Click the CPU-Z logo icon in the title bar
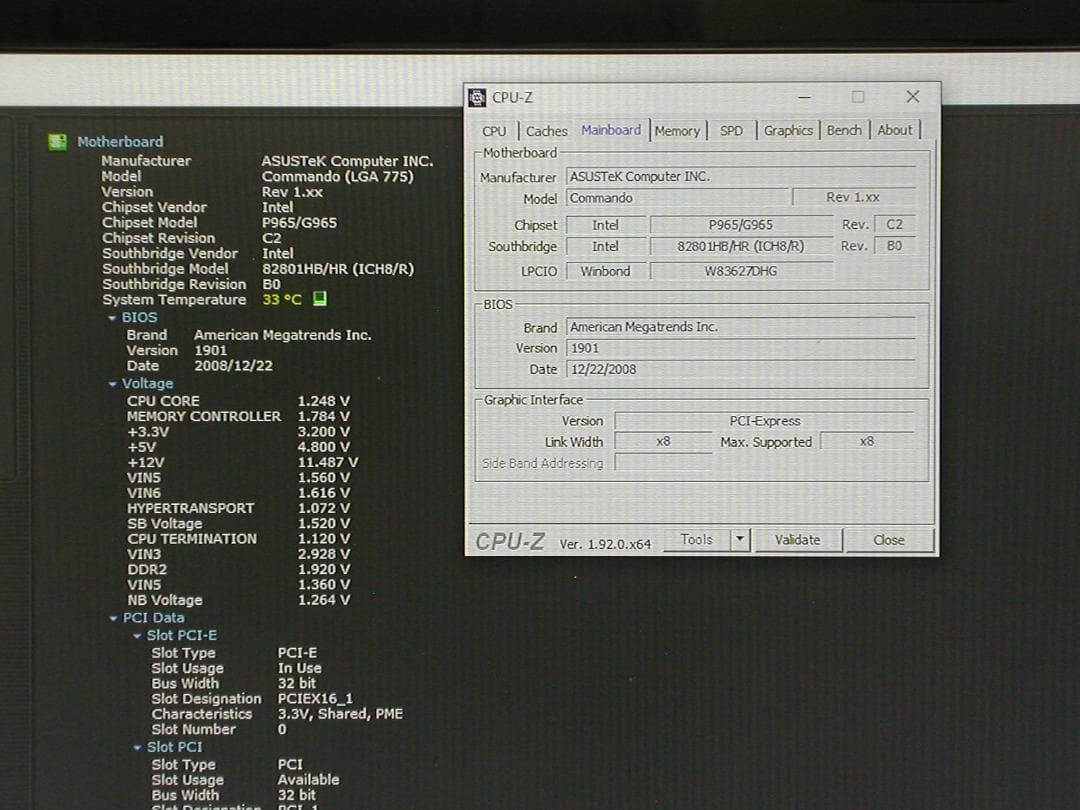The height and width of the screenshot is (810, 1080). (x=479, y=97)
